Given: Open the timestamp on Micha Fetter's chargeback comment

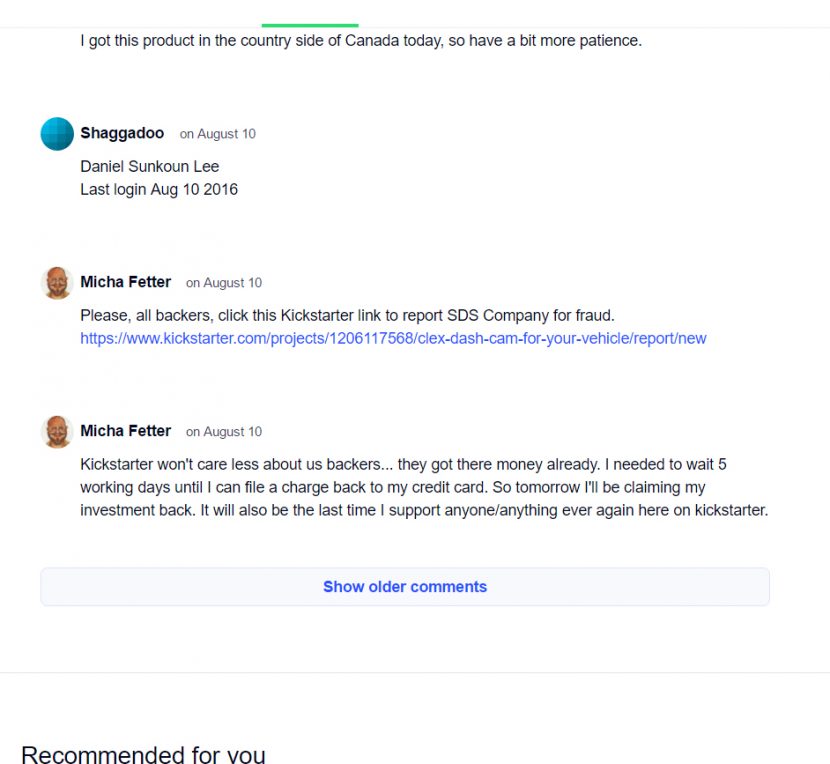Looking at the screenshot, I should [223, 432].
